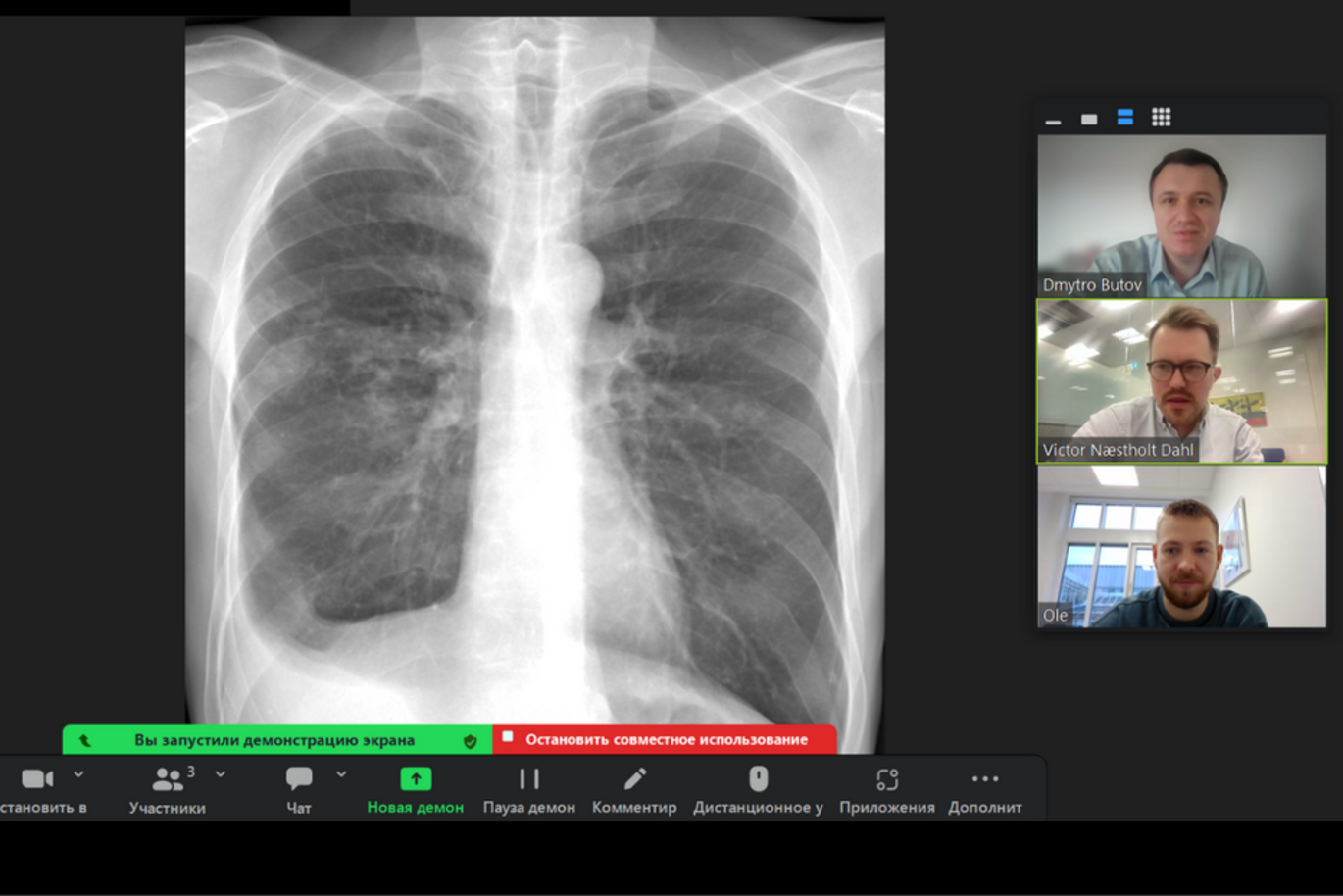
Task: Click the Dmytro Butov name label
Action: [1092, 285]
